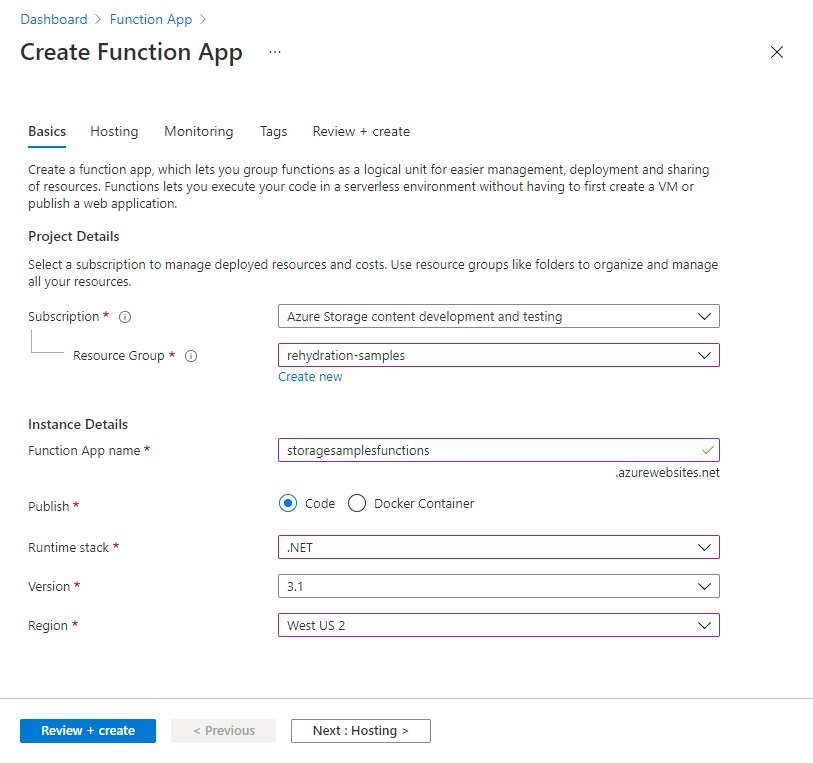
Task: Click the Create new resource group link
Action: (x=310, y=376)
